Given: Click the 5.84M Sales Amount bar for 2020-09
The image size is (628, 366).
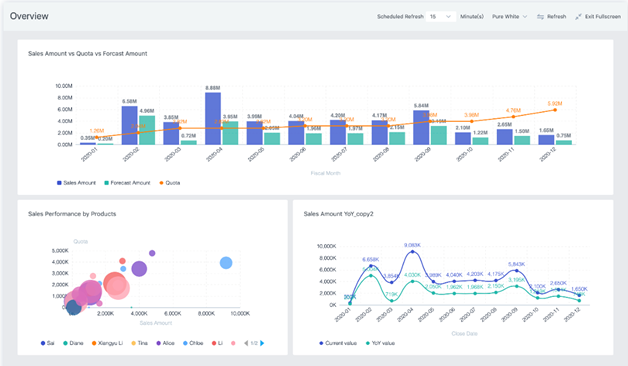Looking at the screenshot, I should [x=421, y=127].
